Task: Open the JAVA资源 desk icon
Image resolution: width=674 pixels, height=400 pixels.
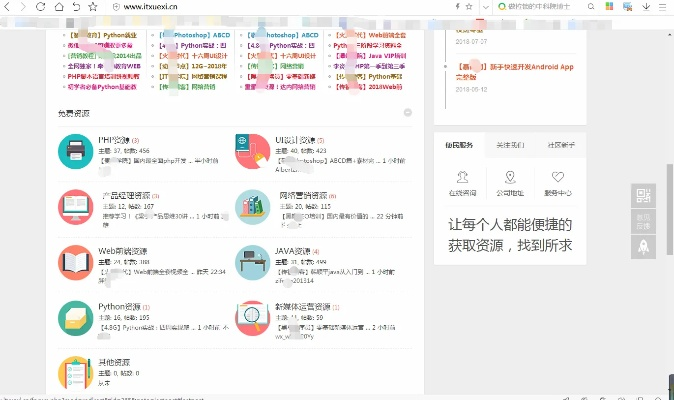Action: 253,263
